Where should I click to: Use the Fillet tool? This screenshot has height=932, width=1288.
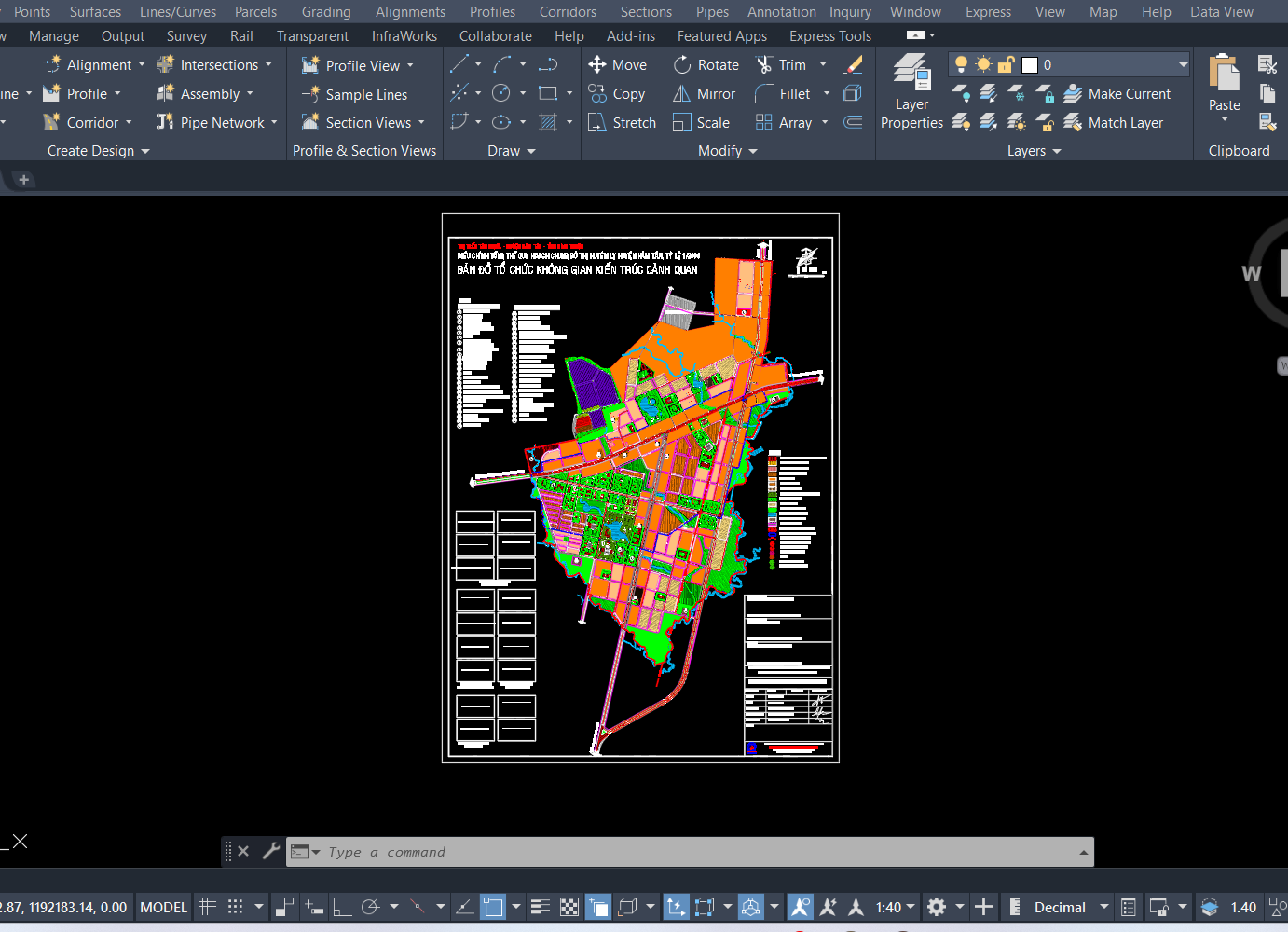tap(783, 93)
